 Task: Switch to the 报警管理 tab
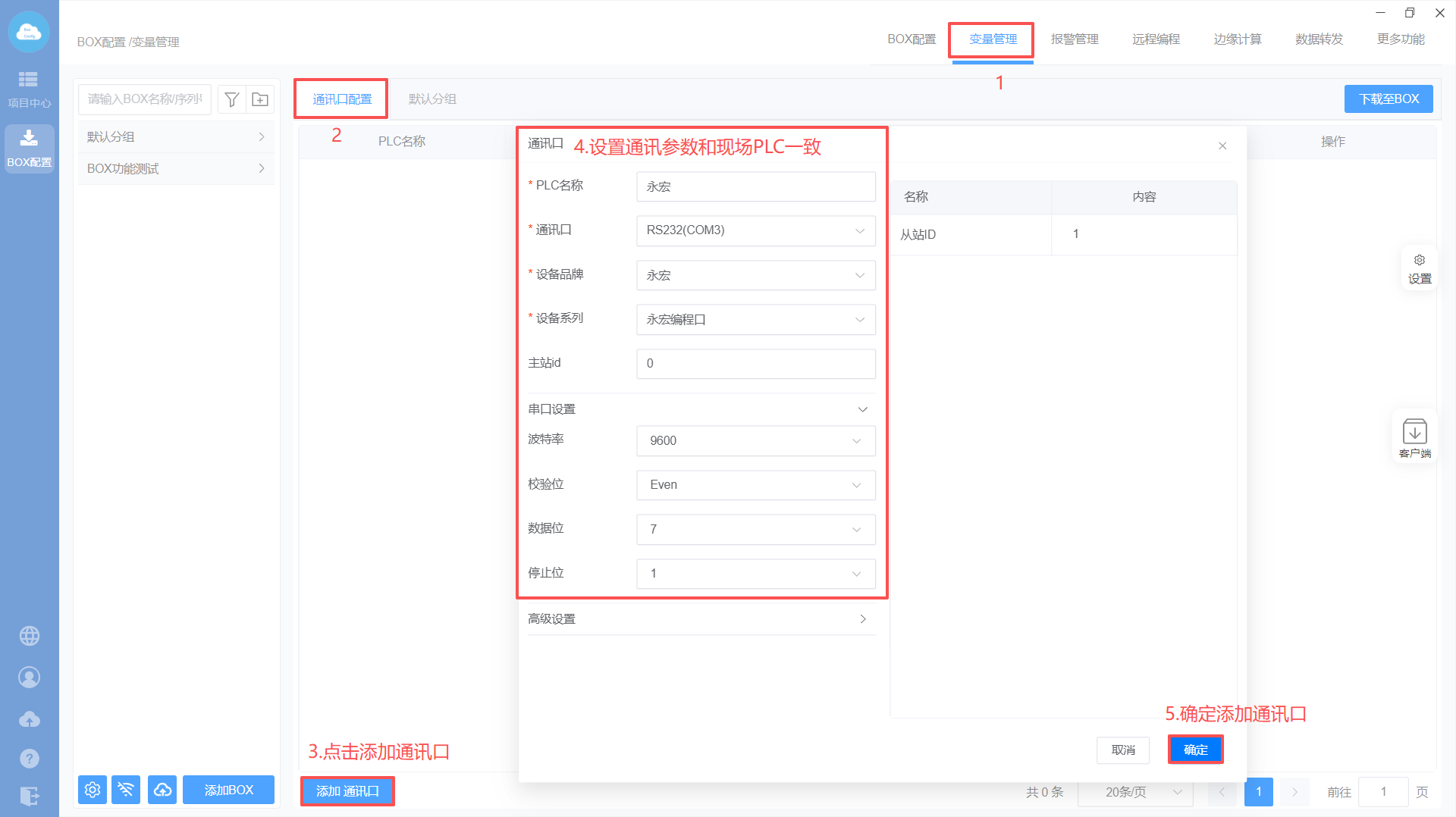1074,39
